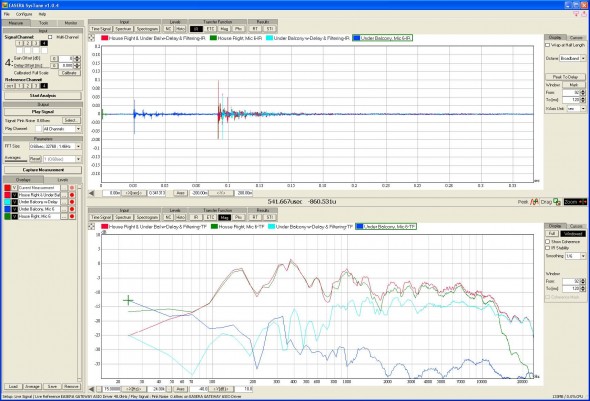Open the FFT Size dropdown
590x401 pixels.
tap(55, 146)
